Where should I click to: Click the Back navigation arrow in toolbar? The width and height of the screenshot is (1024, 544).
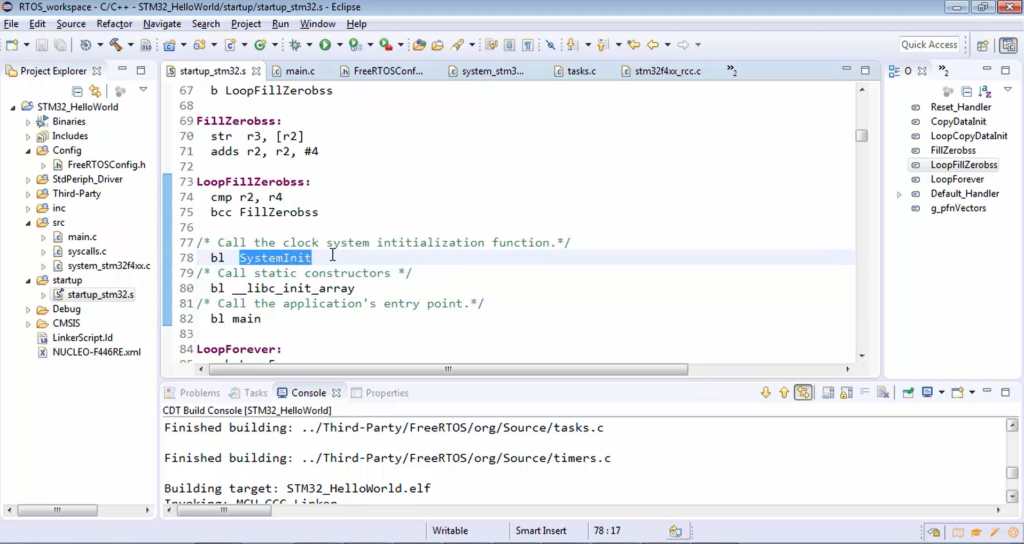tap(653, 45)
